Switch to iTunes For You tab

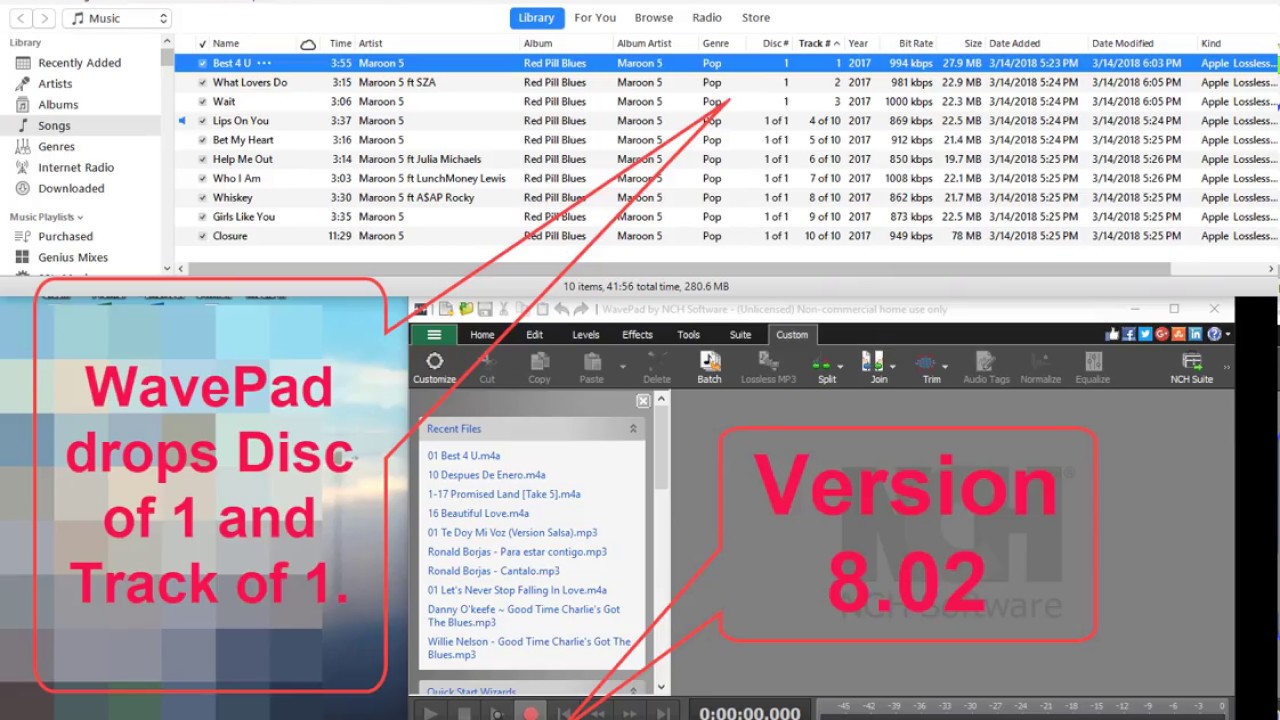[595, 17]
